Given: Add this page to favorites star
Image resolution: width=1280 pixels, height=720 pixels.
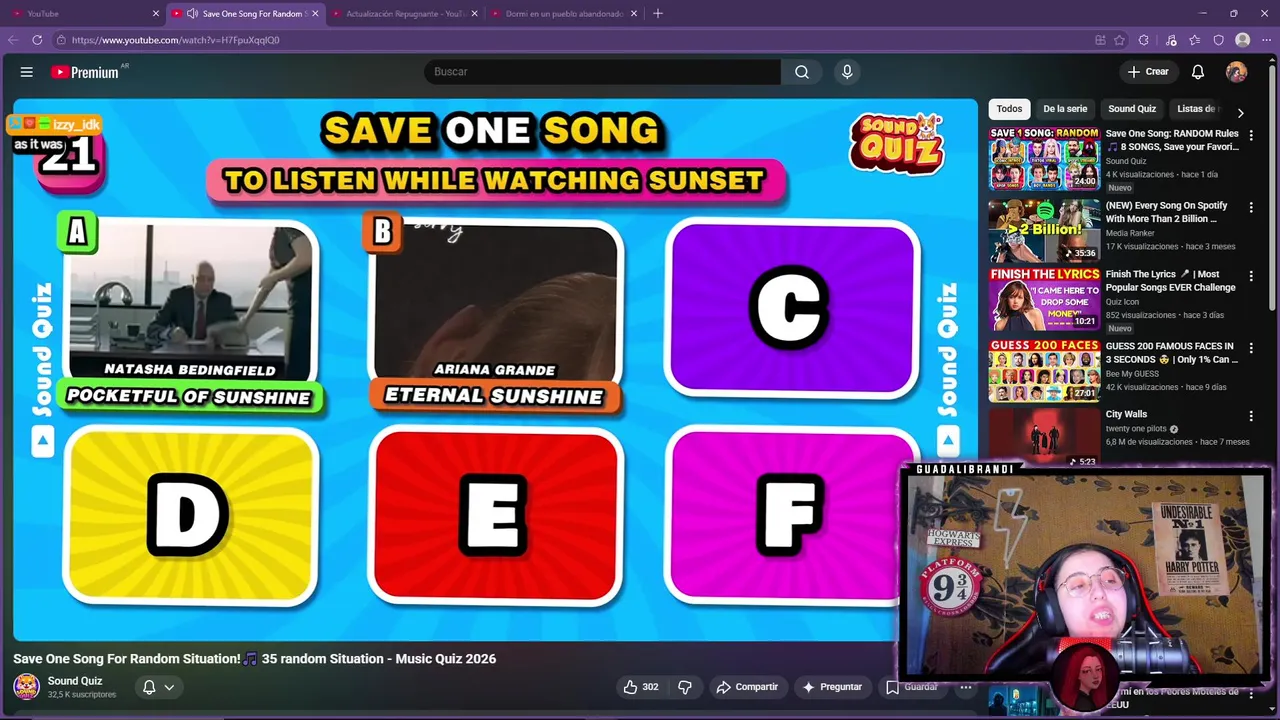Looking at the screenshot, I should coord(1120,40).
